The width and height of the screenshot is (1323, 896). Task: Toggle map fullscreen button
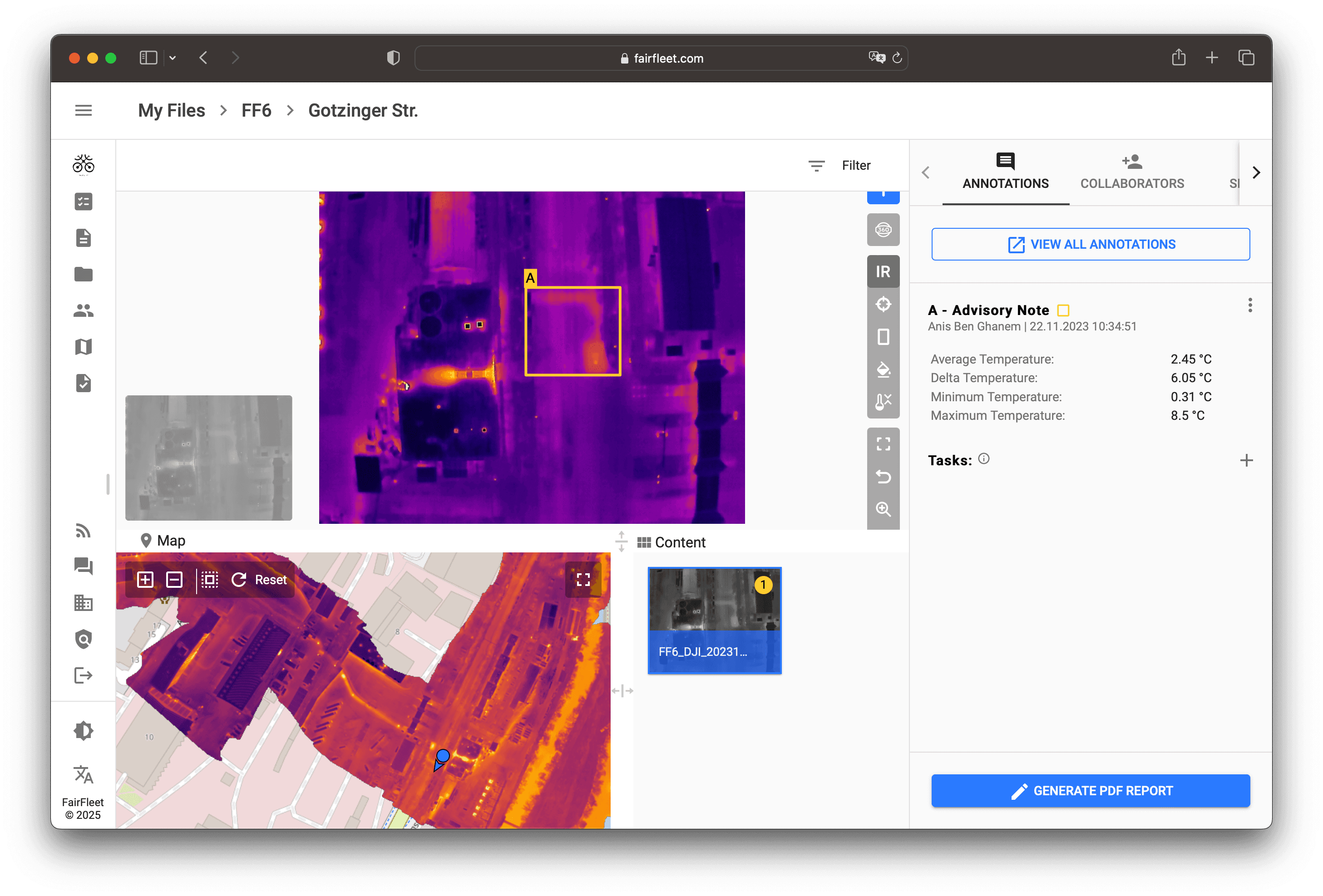click(583, 580)
